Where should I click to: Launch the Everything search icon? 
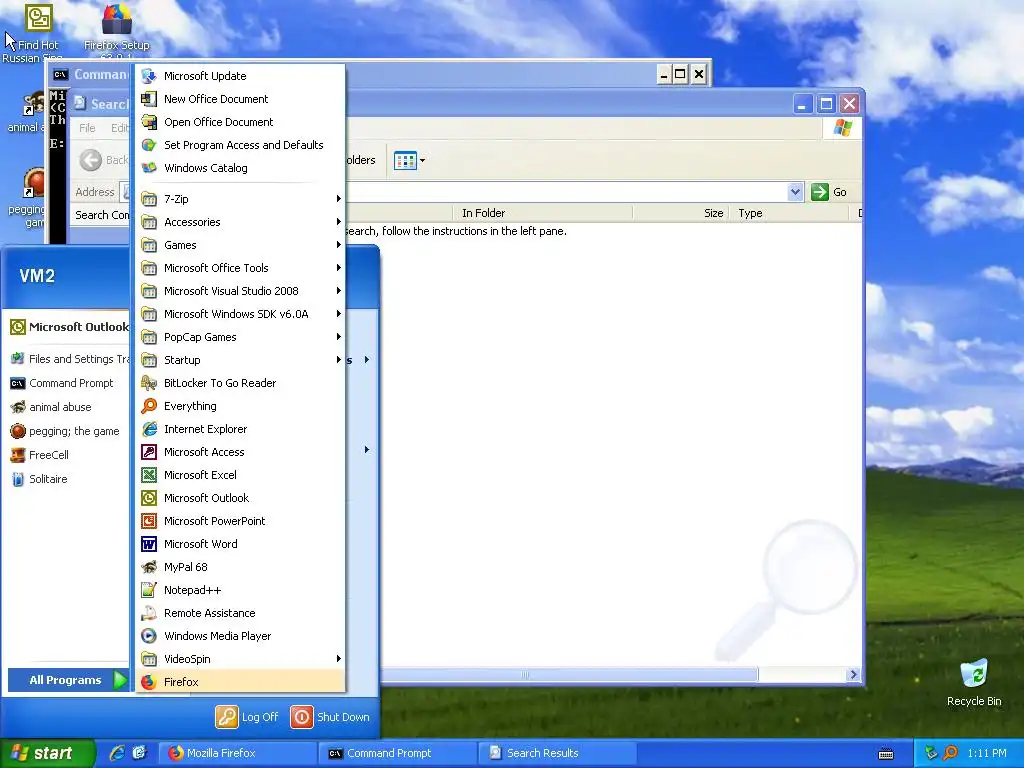click(x=149, y=406)
